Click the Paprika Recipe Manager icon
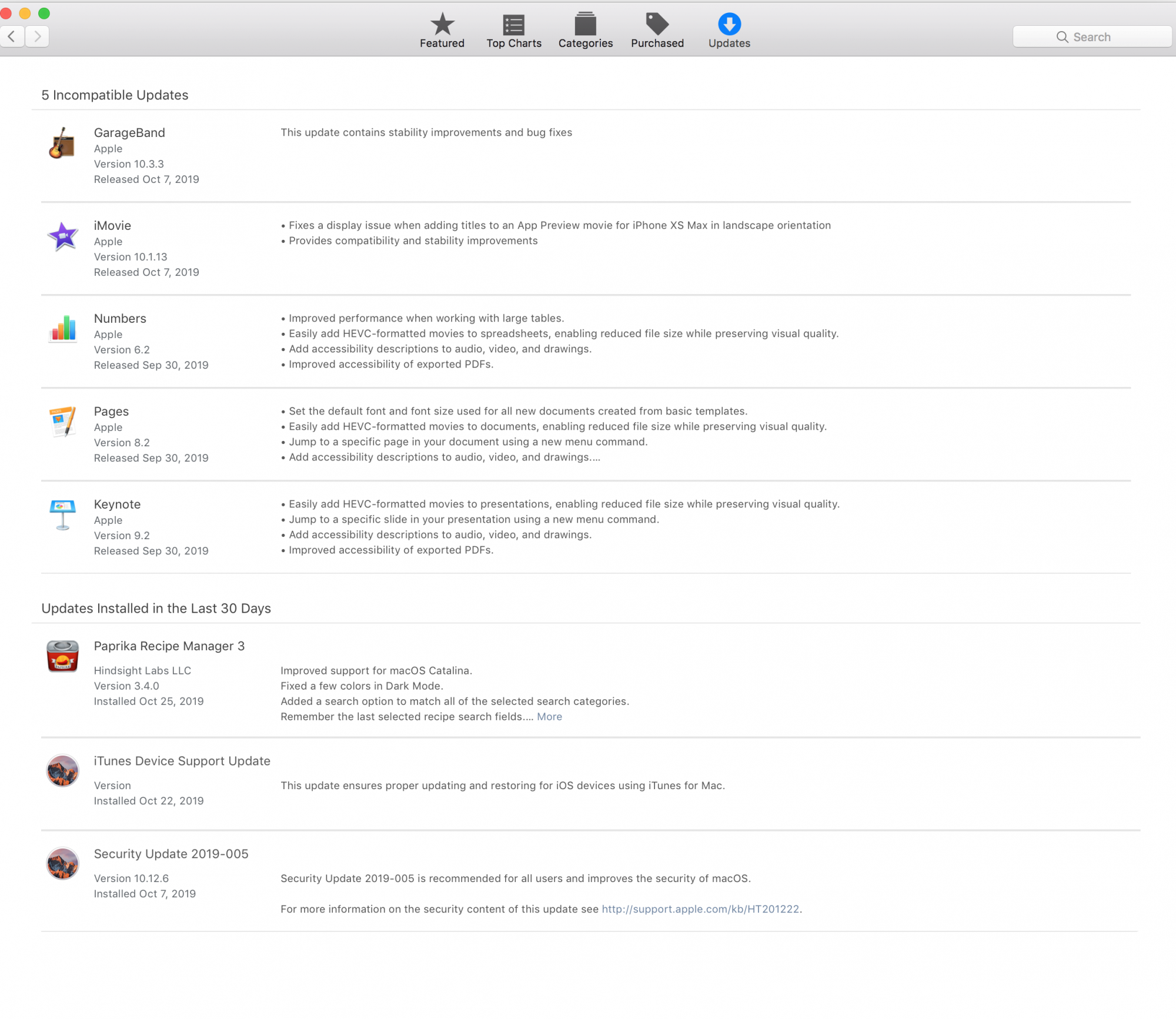This screenshot has width=1176, height=1019. (x=62, y=656)
